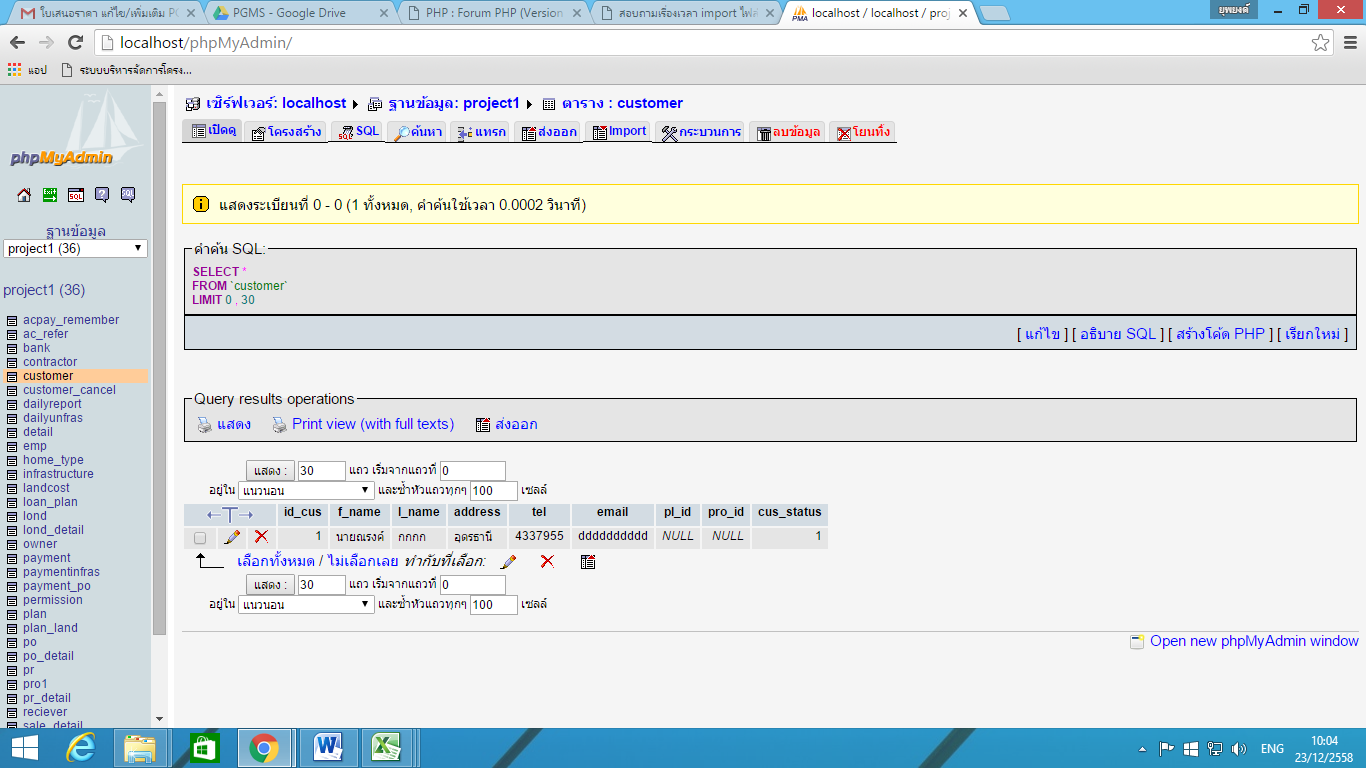Click the browse icon beside acpay_remember
The height and width of the screenshot is (768, 1366).
12,321
